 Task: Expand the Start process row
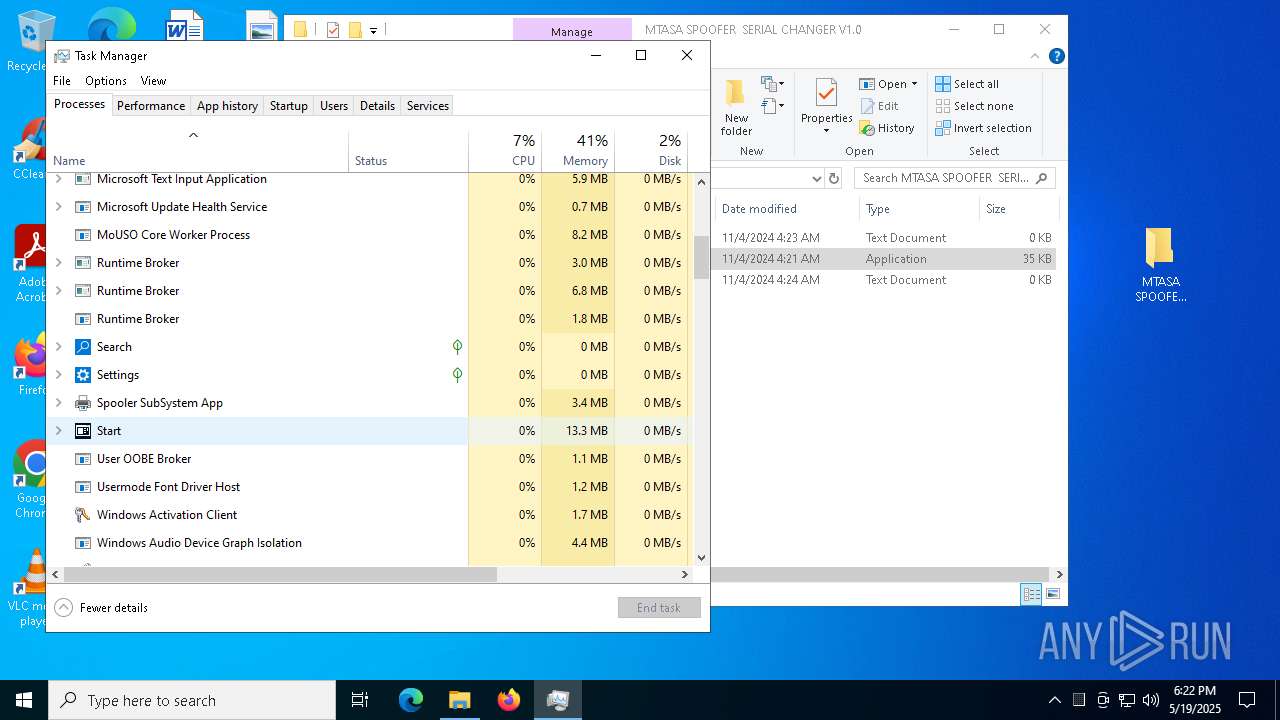click(58, 431)
